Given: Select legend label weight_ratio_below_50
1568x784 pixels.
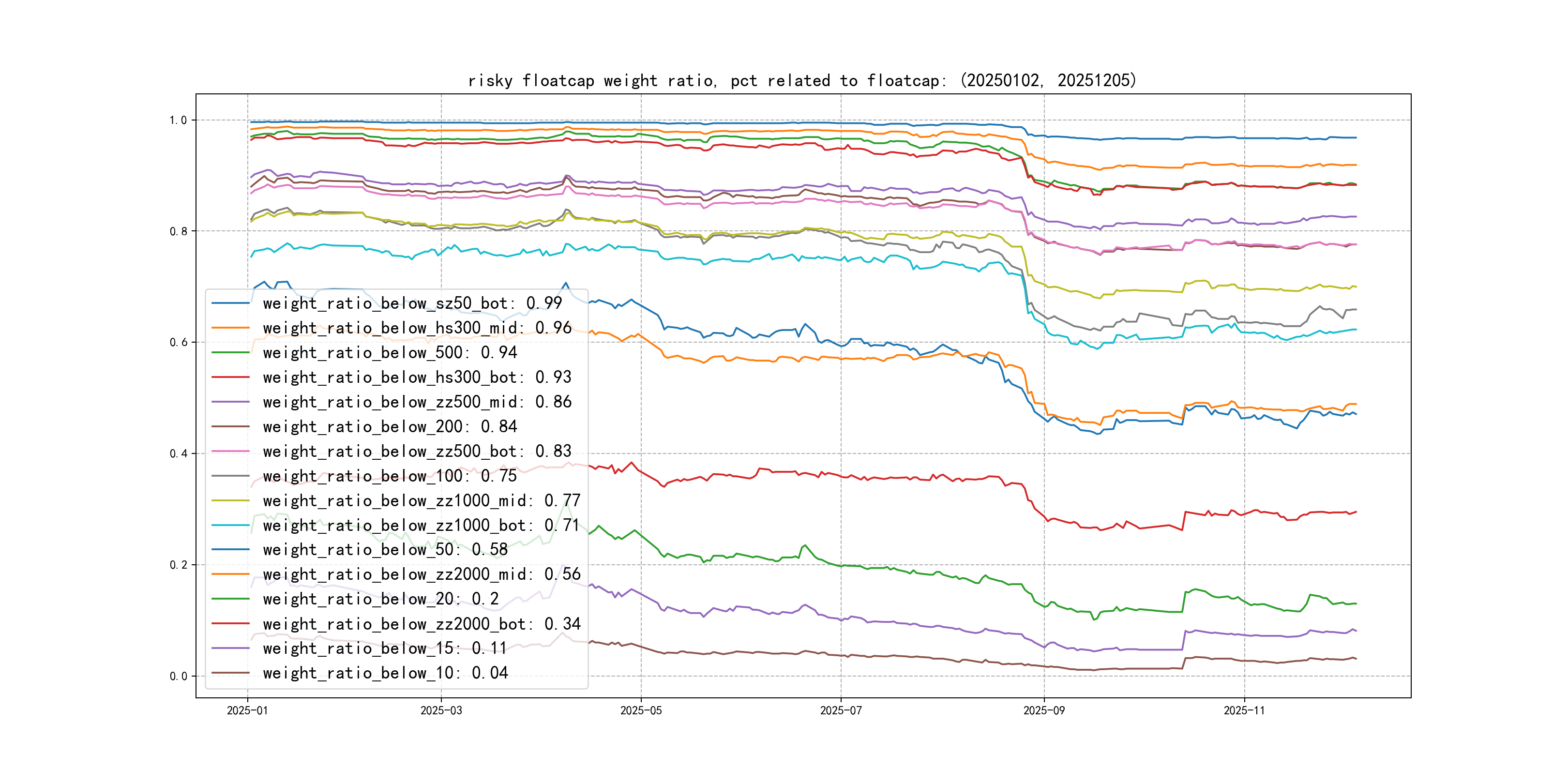Looking at the screenshot, I should [x=385, y=550].
